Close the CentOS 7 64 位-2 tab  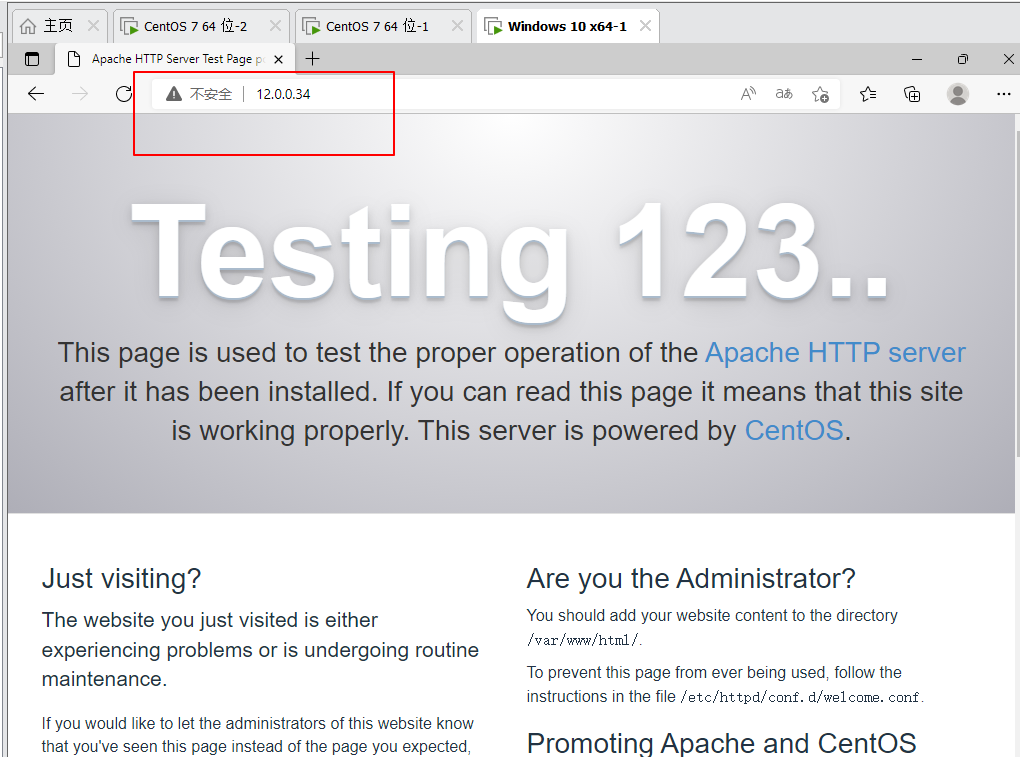pyautogui.click(x=275, y=25)
